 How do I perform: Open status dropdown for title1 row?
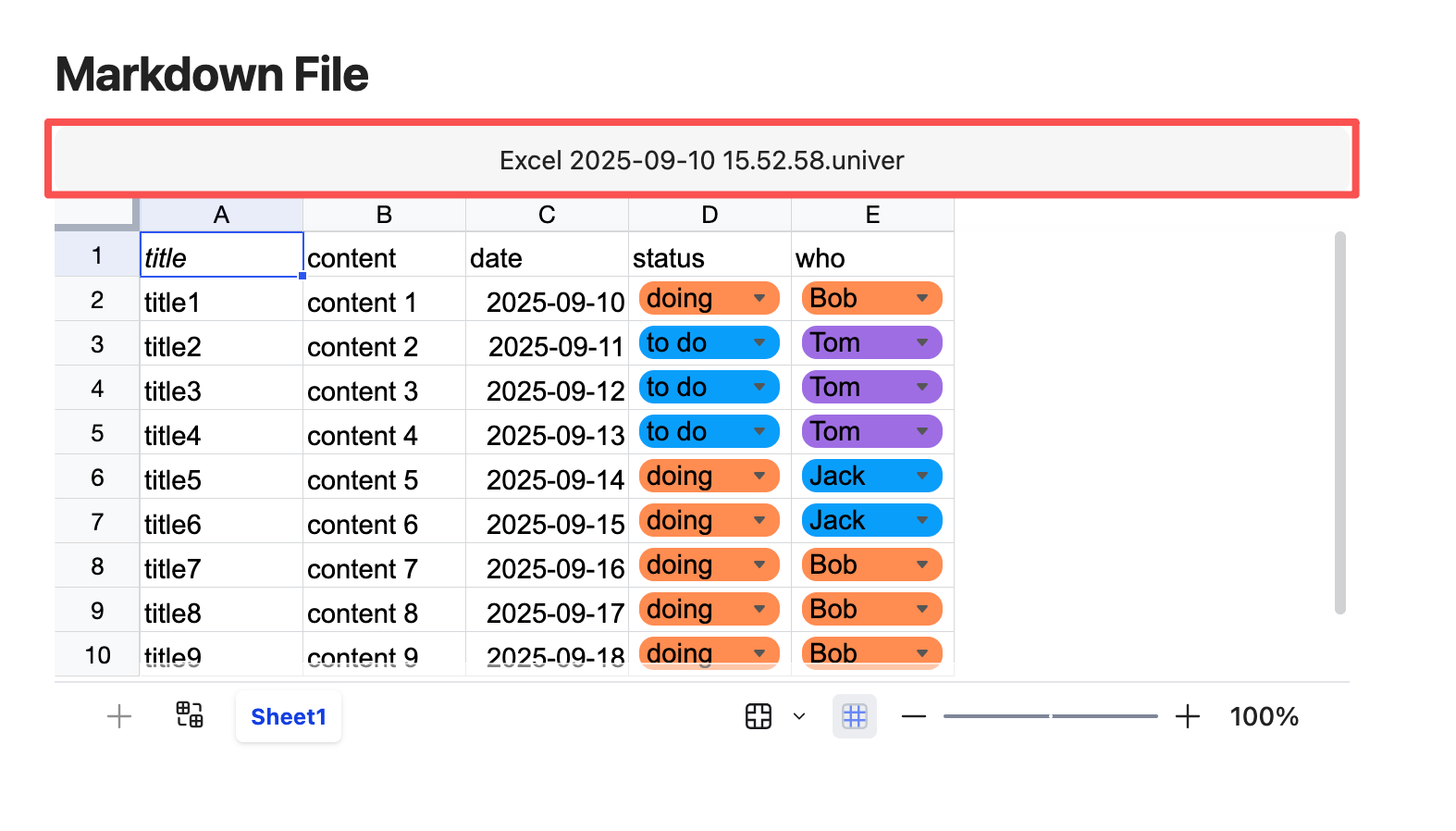click(x=759, y=298)
